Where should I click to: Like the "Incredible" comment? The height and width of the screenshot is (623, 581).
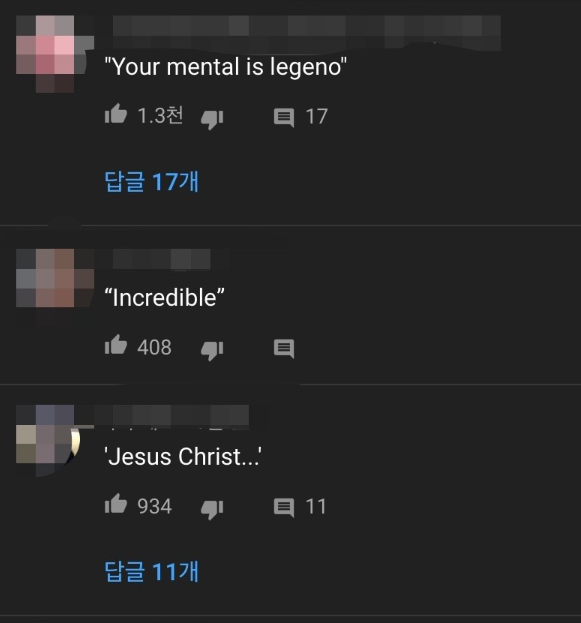(116, 345)
